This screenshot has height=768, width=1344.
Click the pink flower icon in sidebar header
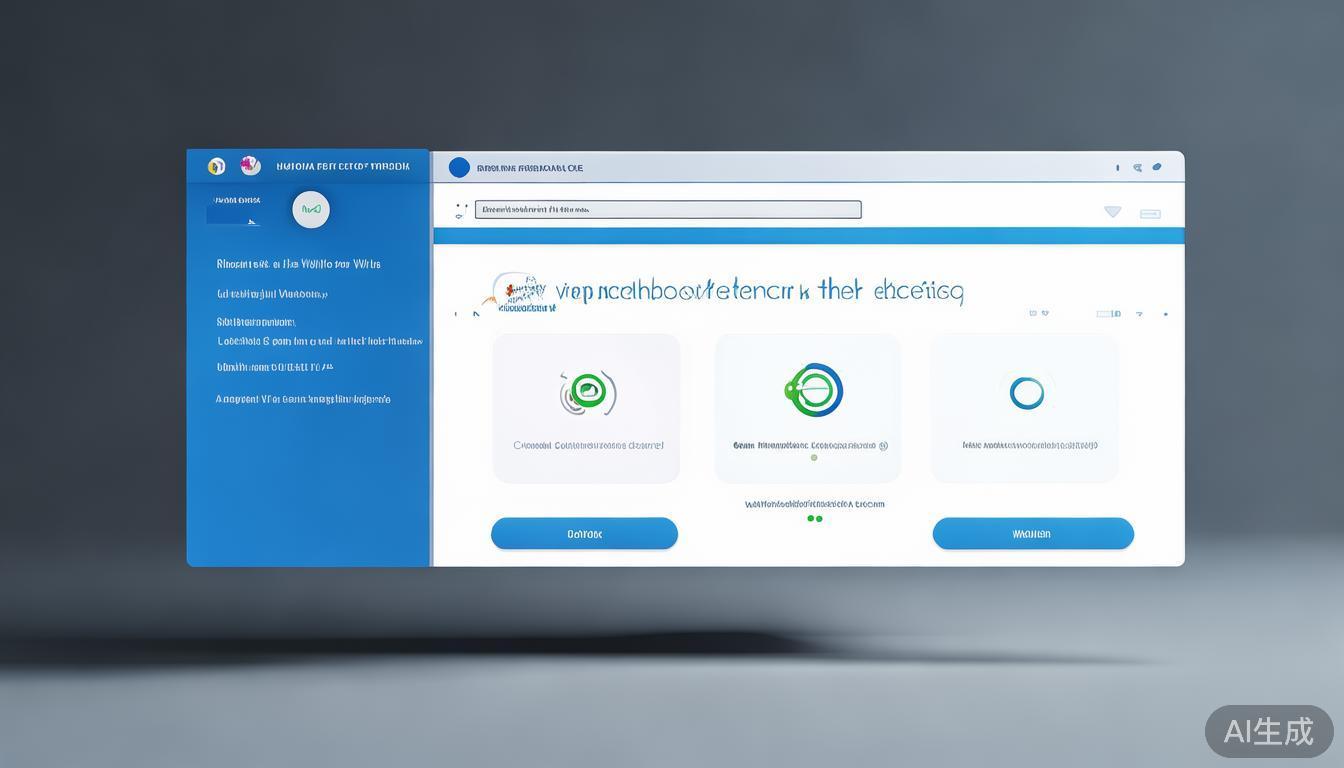point(250,166)
